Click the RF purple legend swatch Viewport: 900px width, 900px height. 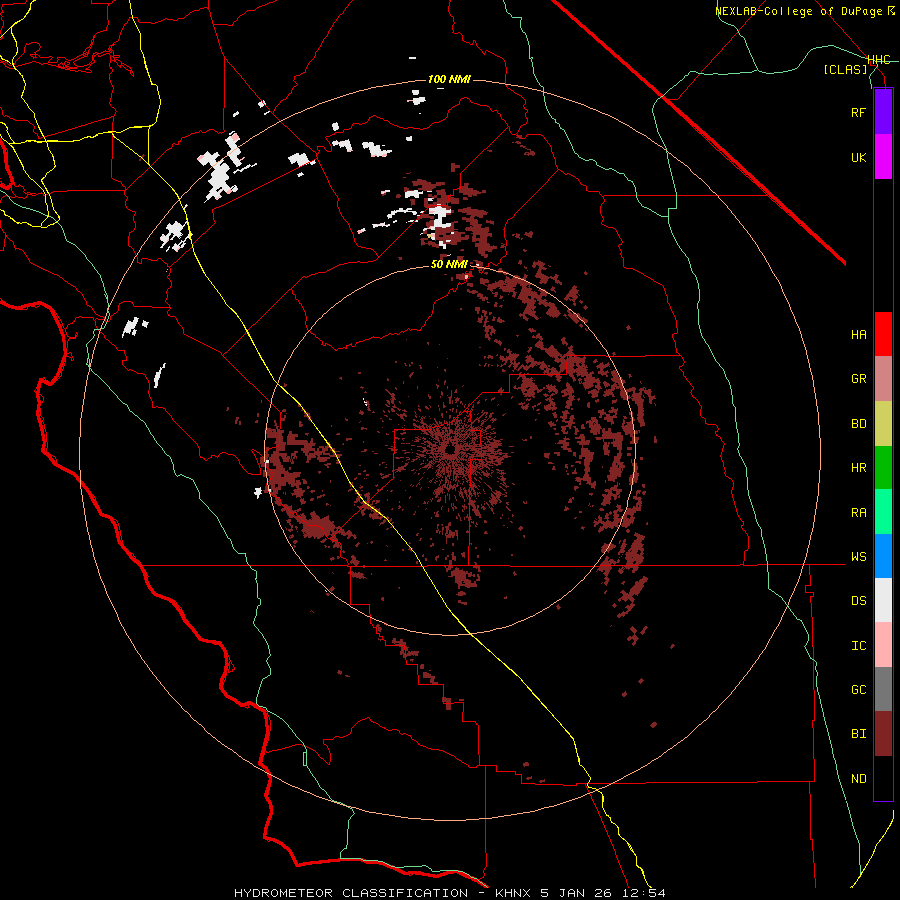[883, 112]
